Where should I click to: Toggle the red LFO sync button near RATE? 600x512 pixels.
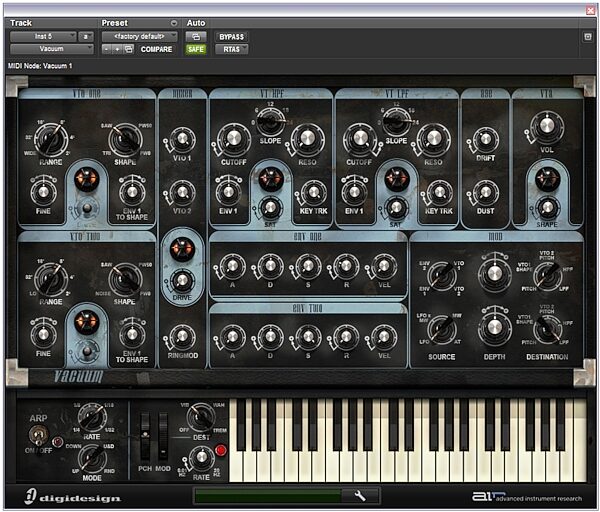[221, 450]
